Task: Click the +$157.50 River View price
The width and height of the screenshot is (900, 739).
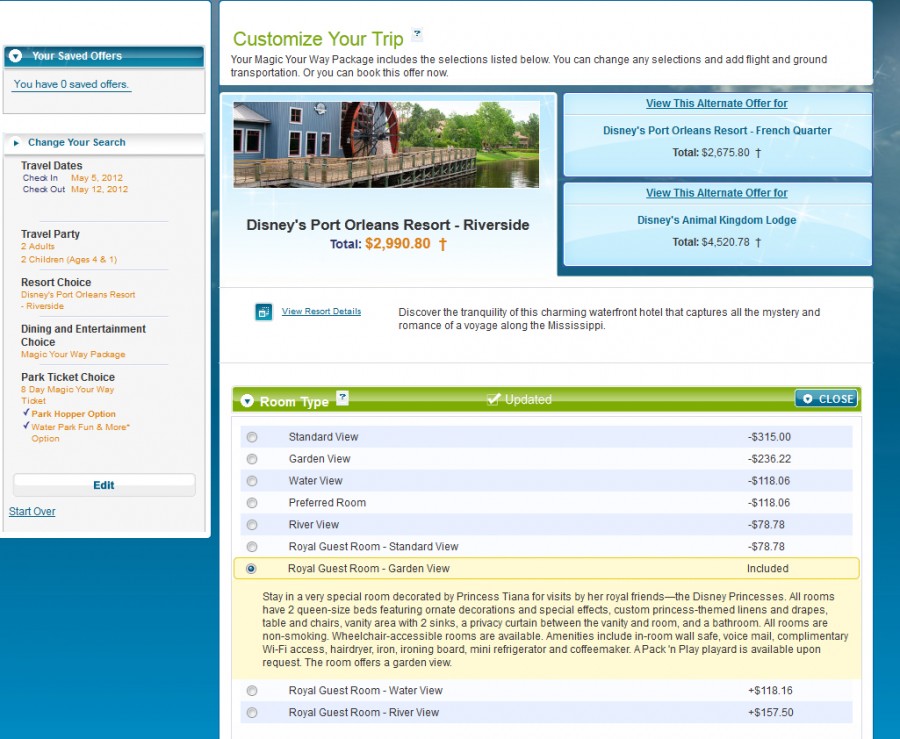Action: [x=770, y=713]
